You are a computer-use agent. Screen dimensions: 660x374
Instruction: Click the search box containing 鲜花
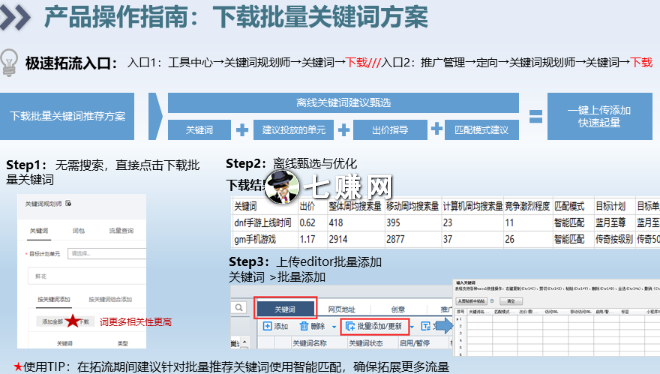pyautogui.click(x=88, y=276)
